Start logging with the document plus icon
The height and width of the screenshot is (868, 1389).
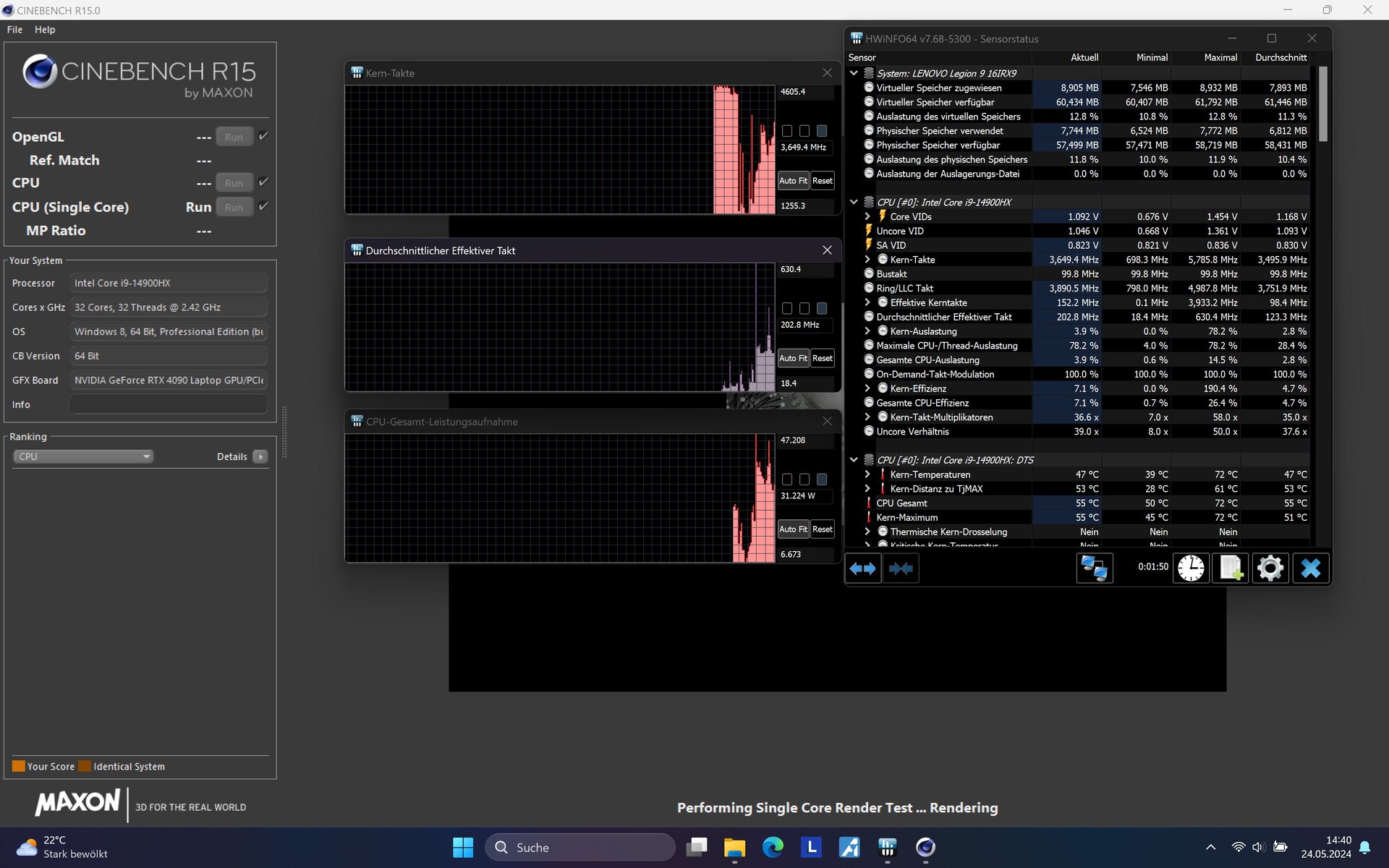click(1231, 569)
